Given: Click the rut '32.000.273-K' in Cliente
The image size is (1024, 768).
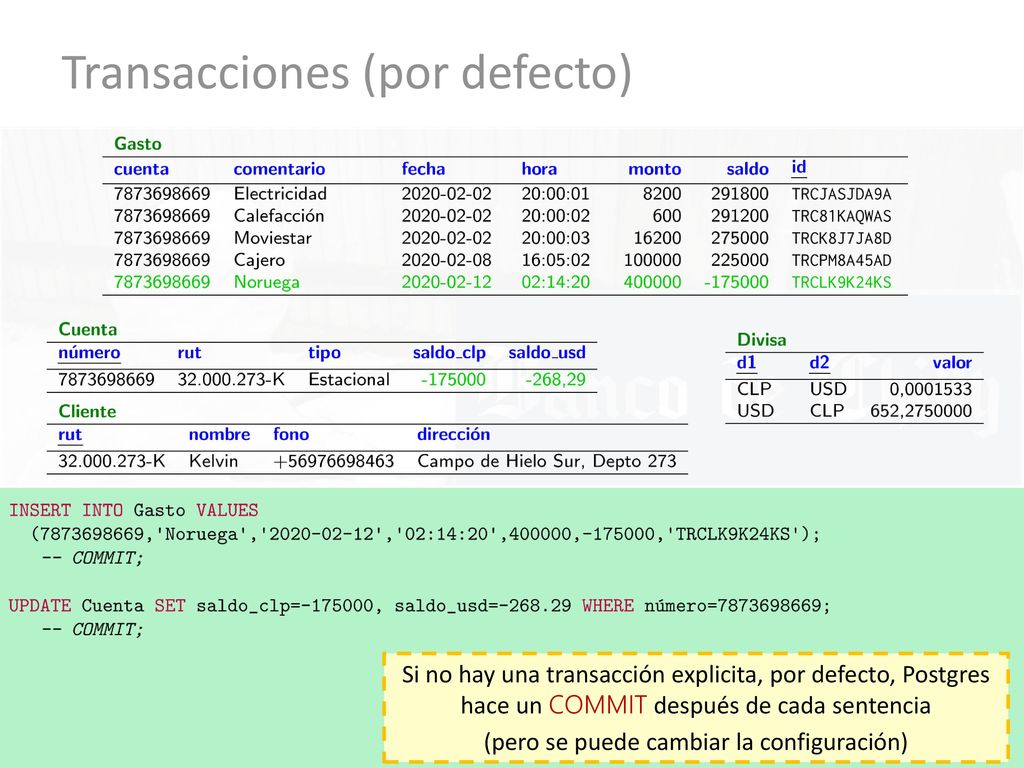Looking at the screenshot, I should coord(111,462).
